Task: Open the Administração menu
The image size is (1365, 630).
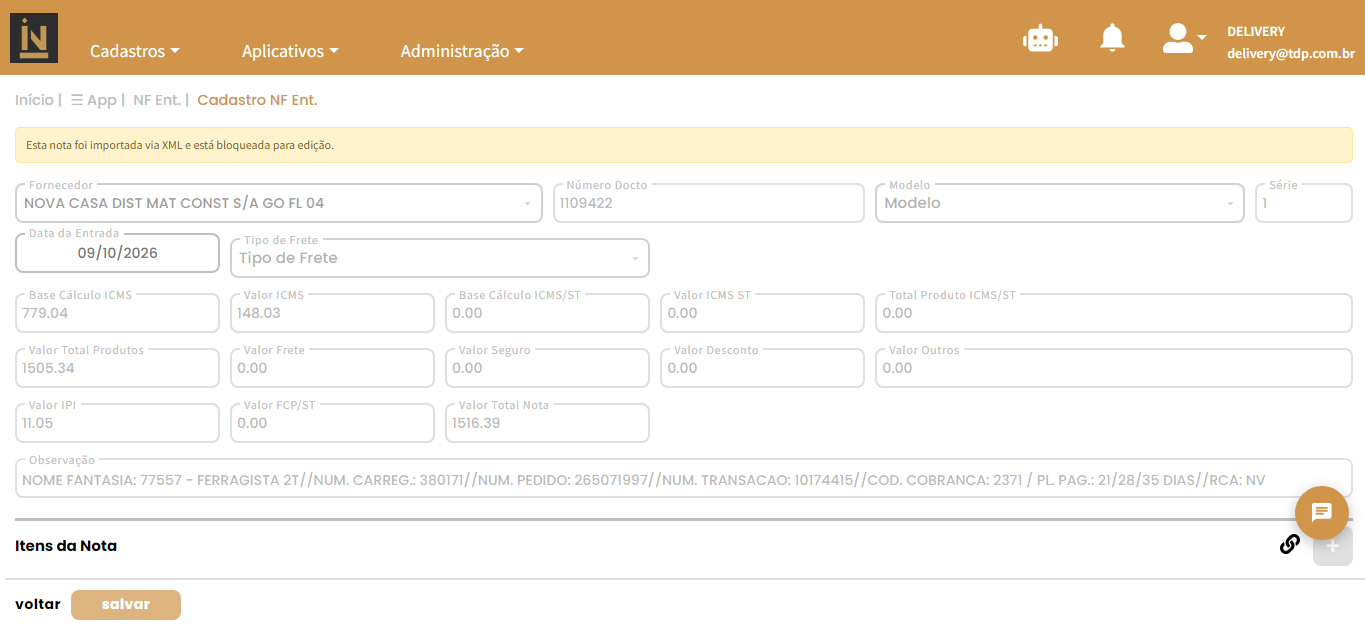Action: [462, 51]
